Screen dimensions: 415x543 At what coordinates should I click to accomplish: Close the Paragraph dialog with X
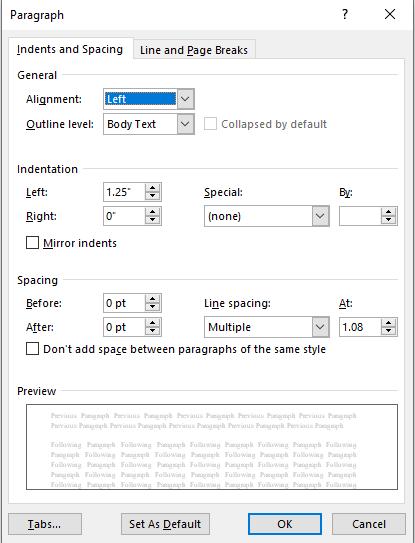(390, 14)
